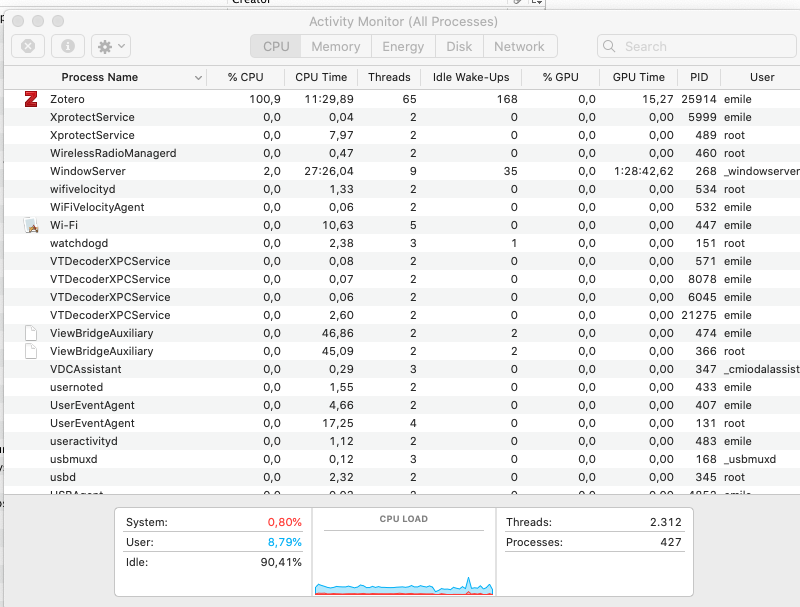Select the usbd process

[402, 477]
